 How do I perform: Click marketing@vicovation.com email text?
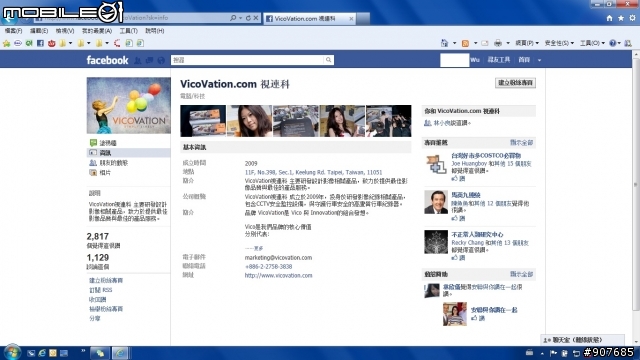point(278,258)
